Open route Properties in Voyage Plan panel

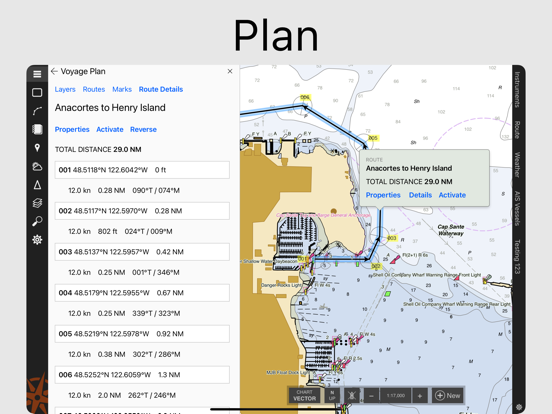point(72,130)
